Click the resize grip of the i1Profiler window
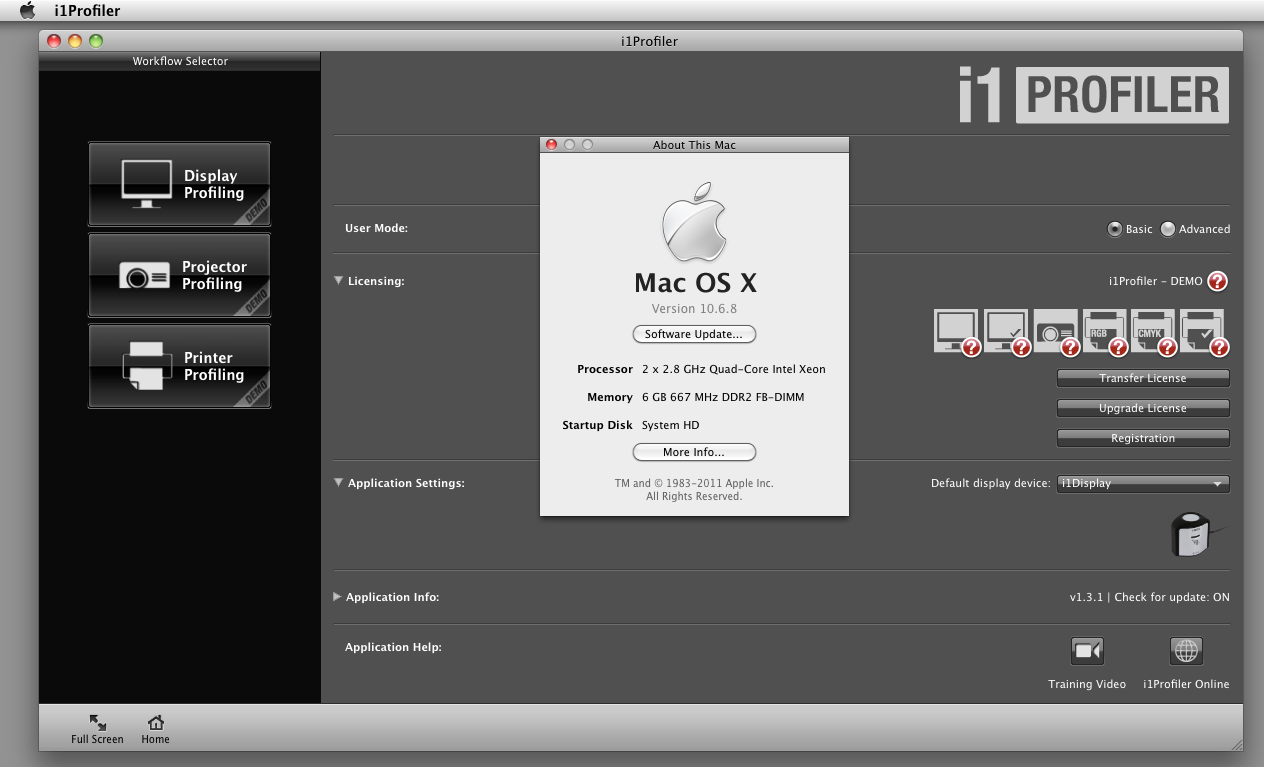1264x767 pixels. pyautogui.click(x=1236, y=744)
